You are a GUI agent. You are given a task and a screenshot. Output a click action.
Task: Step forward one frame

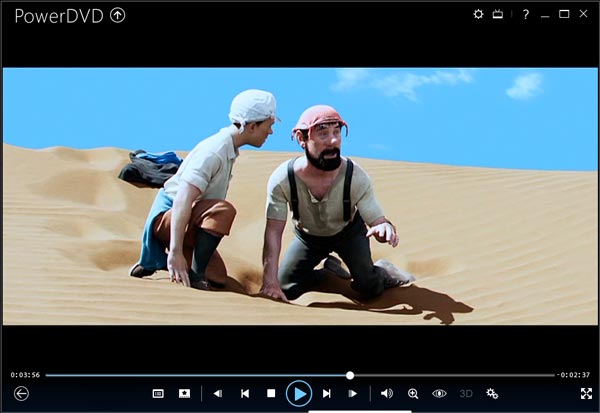coord(353,393)
